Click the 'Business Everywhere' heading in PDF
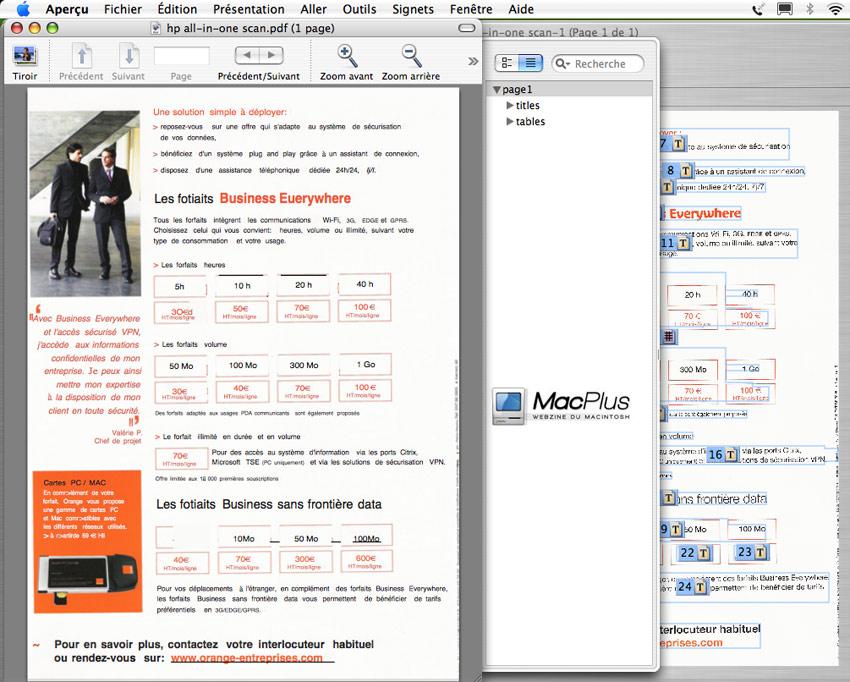The height and width of the screenshot is (682, 850). pos(285,198)
